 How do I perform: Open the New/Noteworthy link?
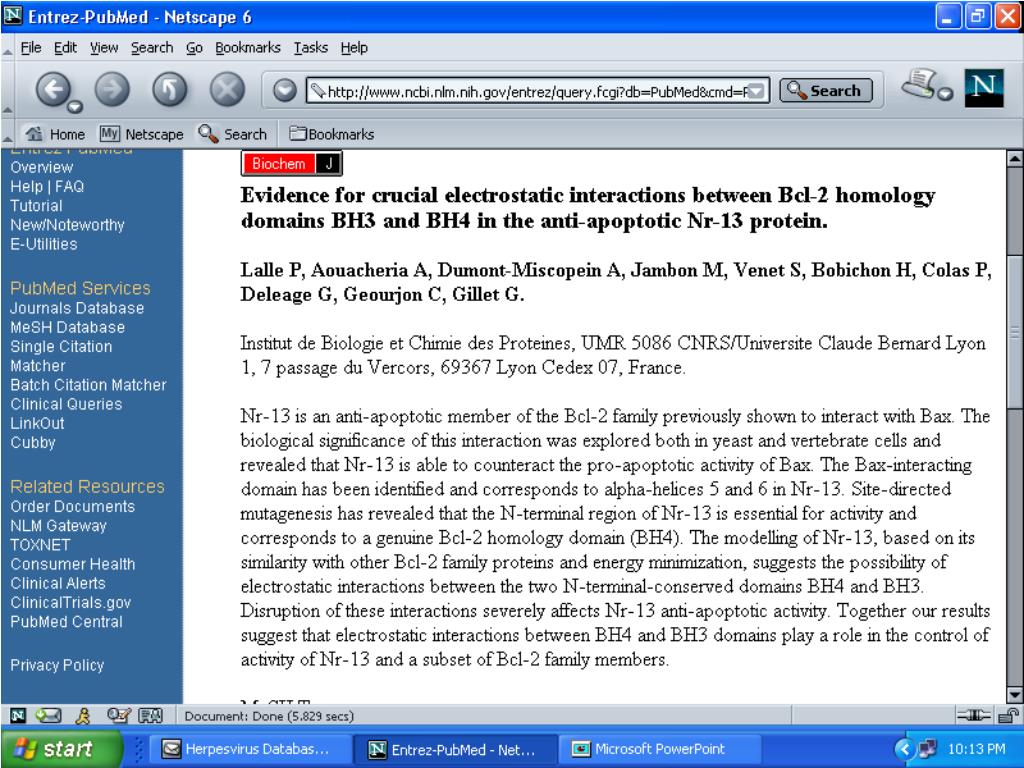tap(67, 225)
